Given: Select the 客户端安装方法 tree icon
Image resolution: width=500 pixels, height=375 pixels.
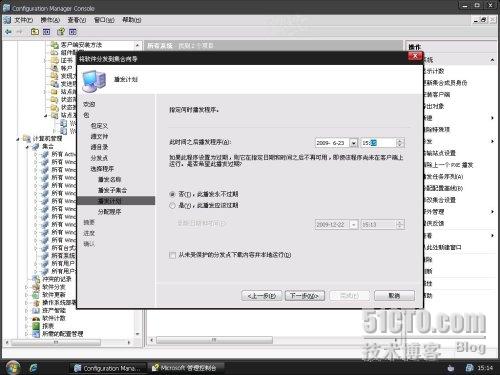Looking at the screenshot, I should [54, 45].
